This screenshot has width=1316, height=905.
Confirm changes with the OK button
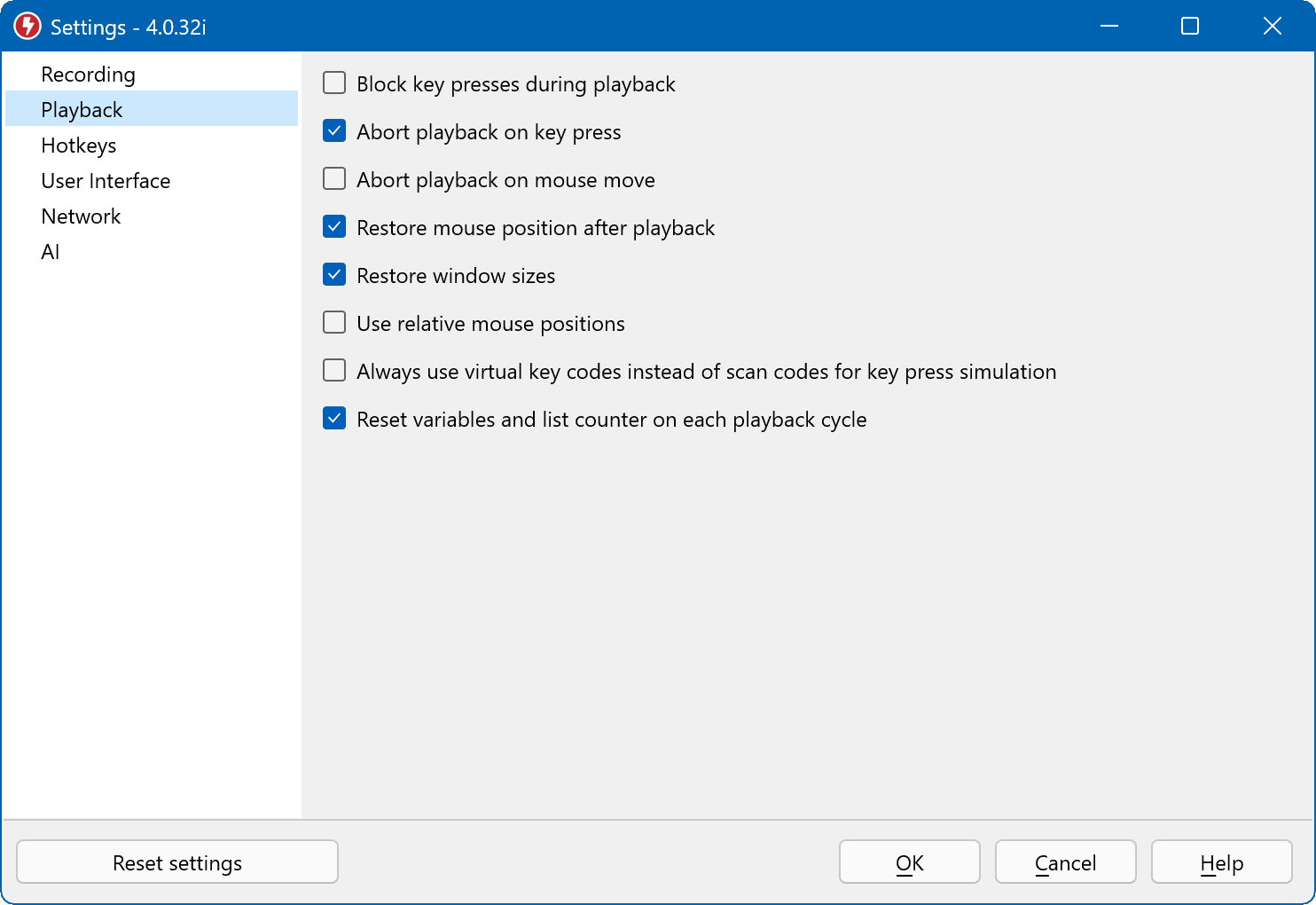click(x=909, y=862)
